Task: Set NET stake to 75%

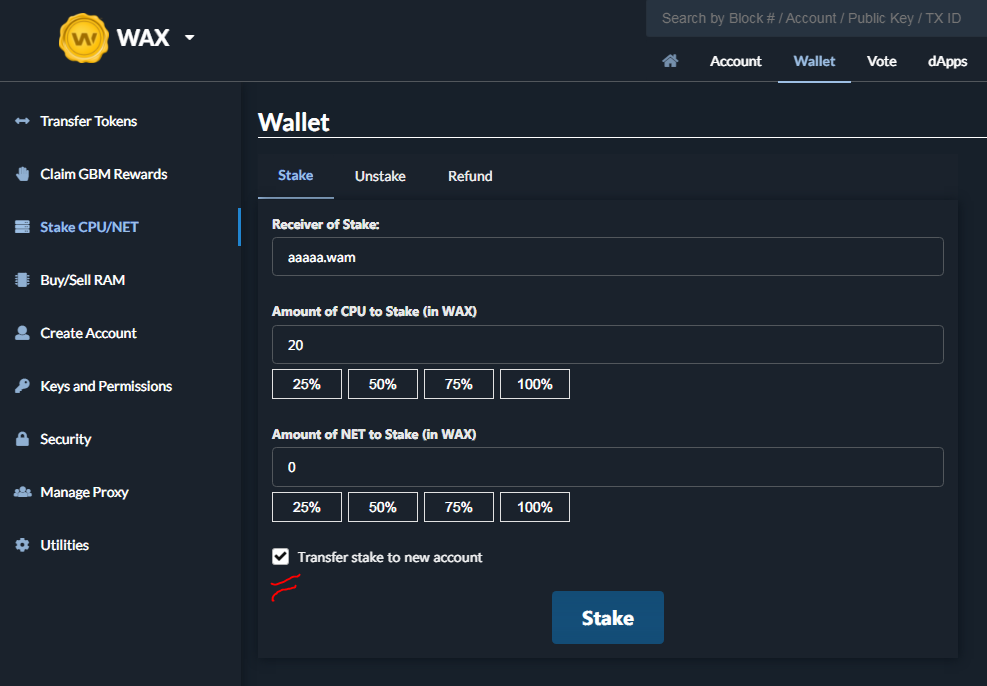Action: (459, 507)
